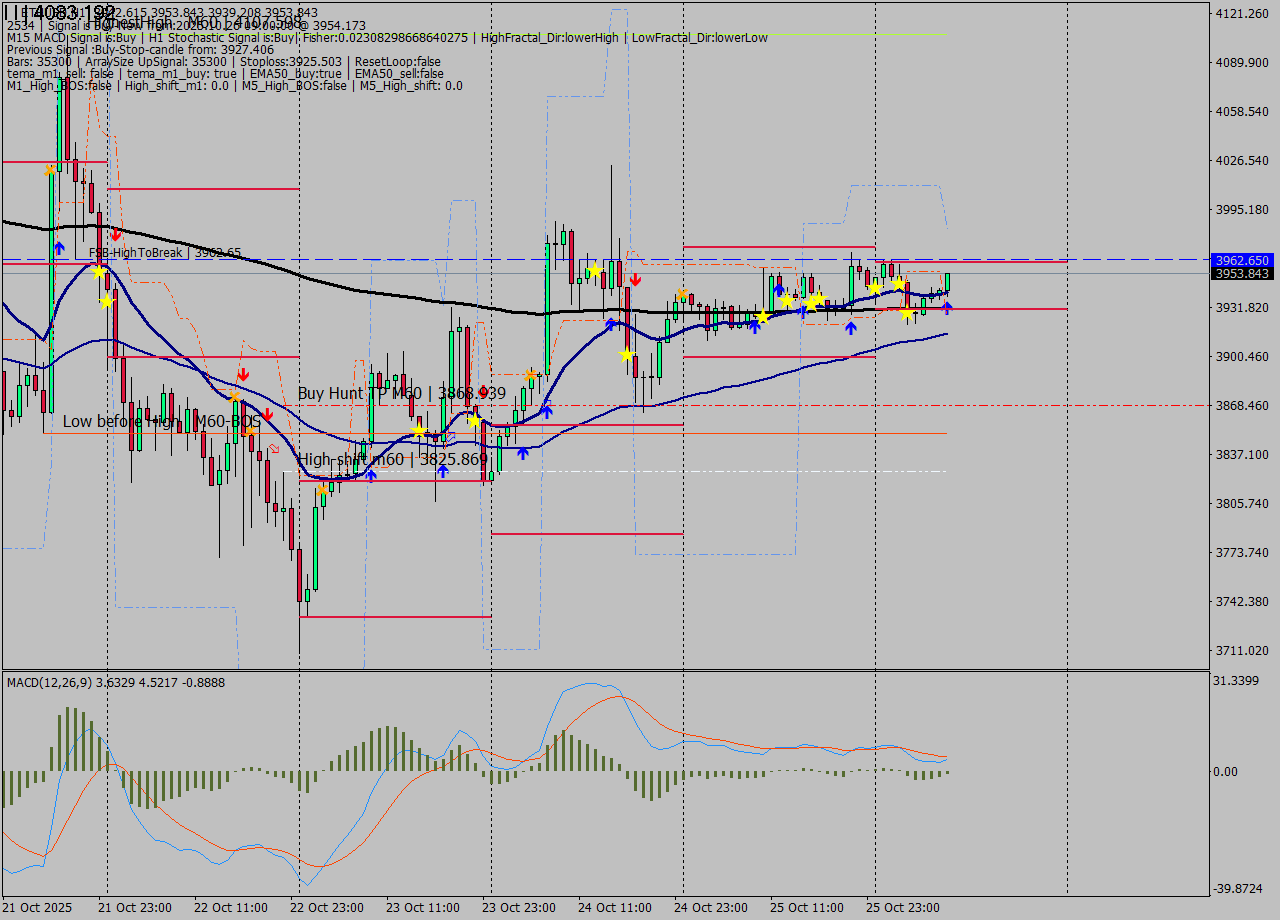This screenshot has height=920, width=1280.
Task: Click the red horizontal support line near 3837
Action: click(400, 479)
